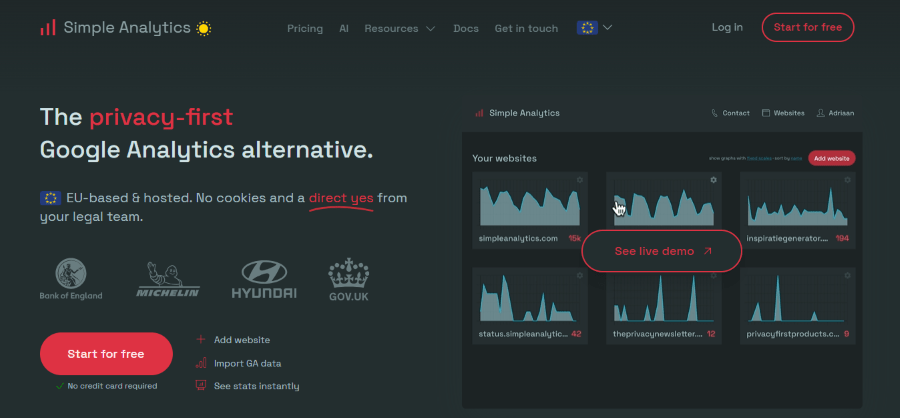Image resolution: width=900 pixels, height=418 pixels.
Task: Click the Import GA data chart icon
Action: [x=201, y=363]
